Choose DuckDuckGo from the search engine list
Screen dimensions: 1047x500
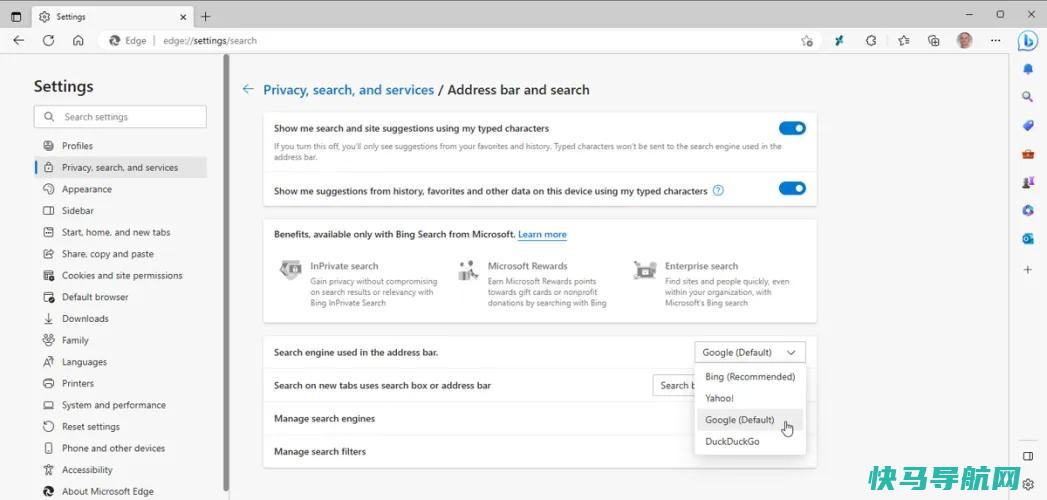(750, 441)
